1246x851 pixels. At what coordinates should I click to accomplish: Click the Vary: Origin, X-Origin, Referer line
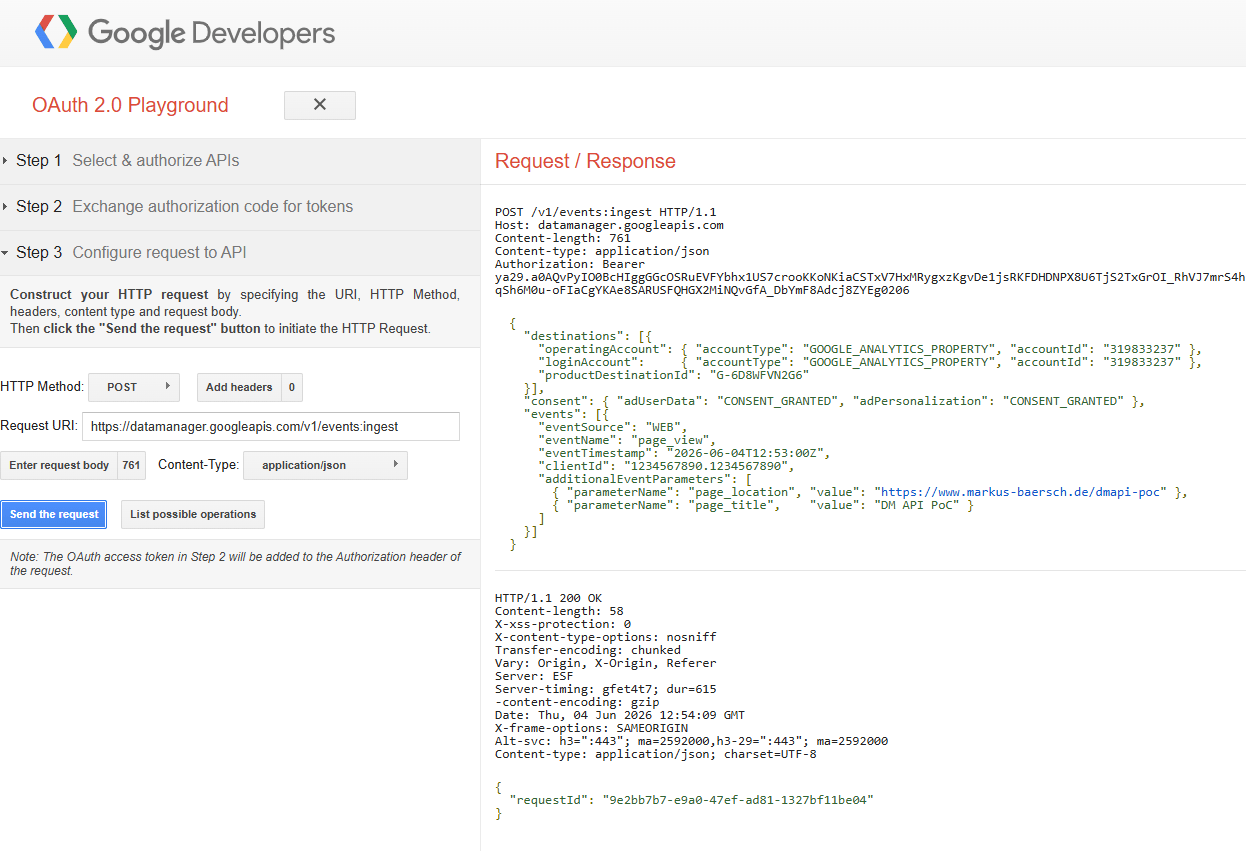[605, 663]
